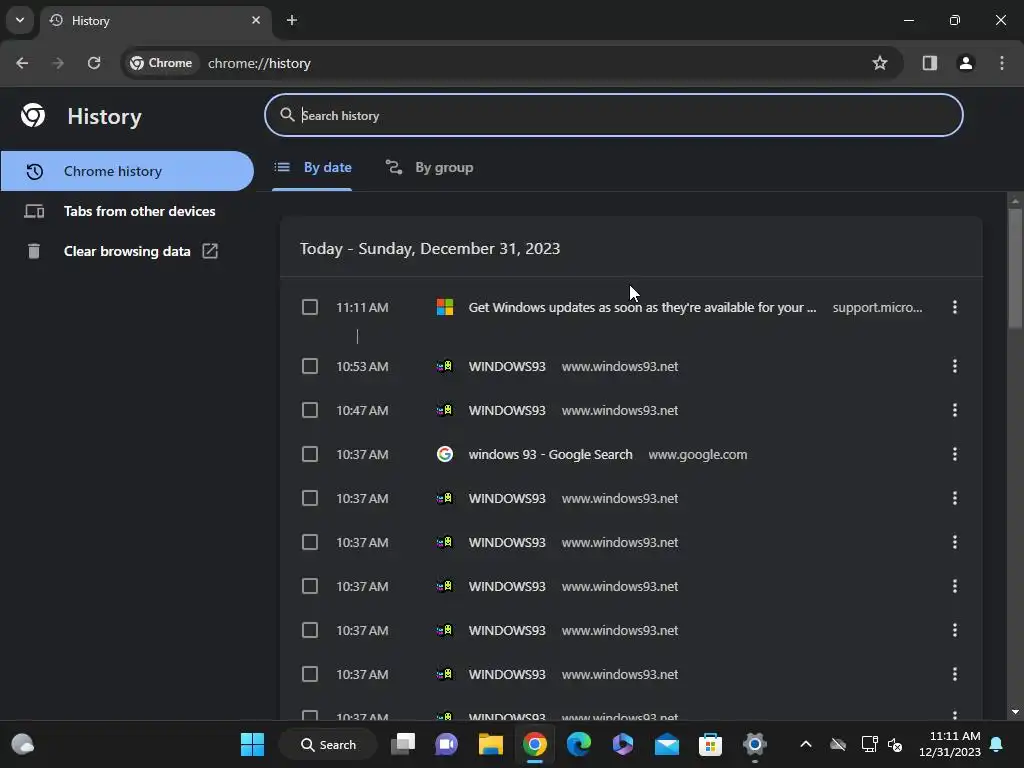Open Task View on the taskbar
The image size is (1024, 768).
coord(403,744)
